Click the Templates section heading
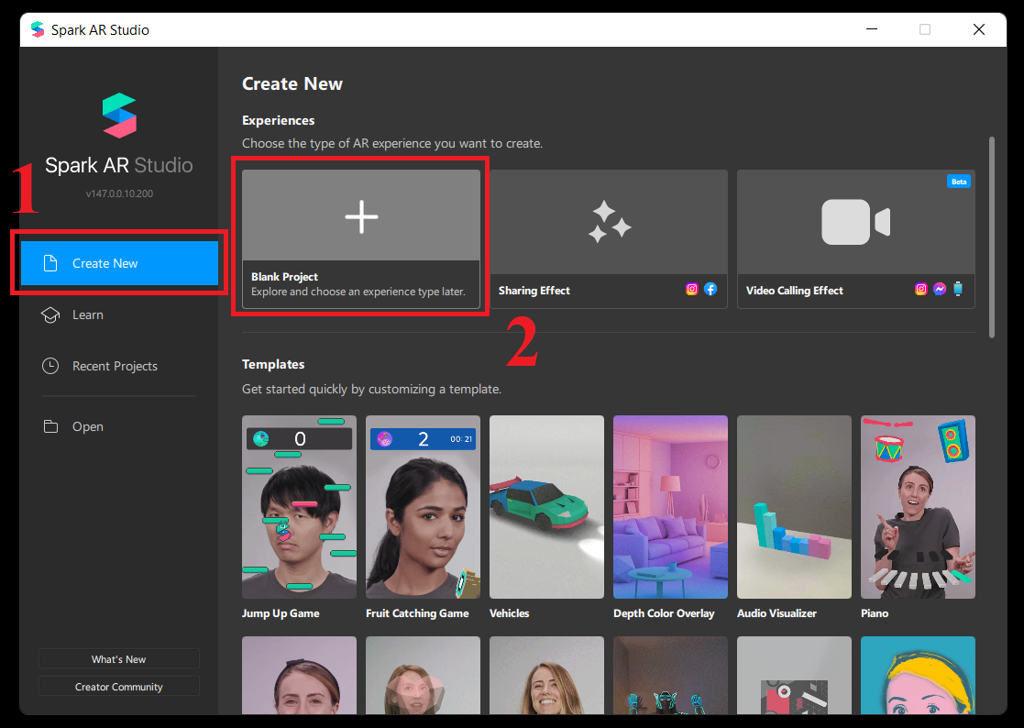Image resolution: width=1024 pixels, height=728 pixels. tap(273, 364)
